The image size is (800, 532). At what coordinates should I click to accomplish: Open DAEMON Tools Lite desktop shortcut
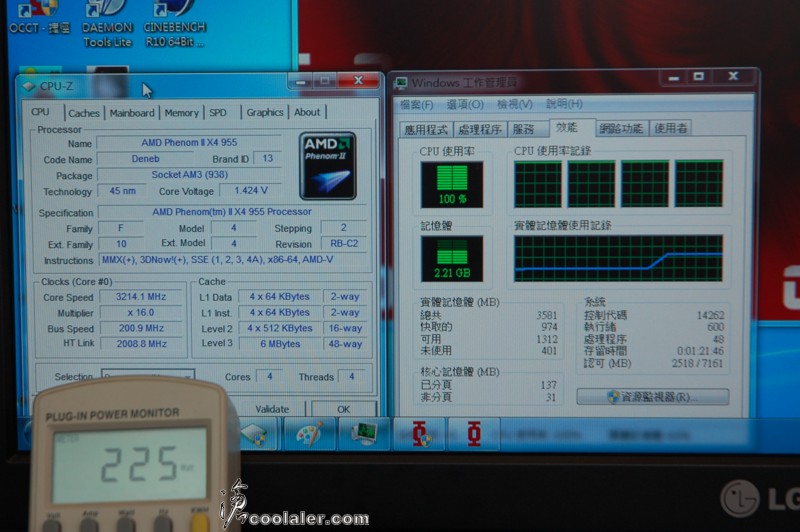107,24
